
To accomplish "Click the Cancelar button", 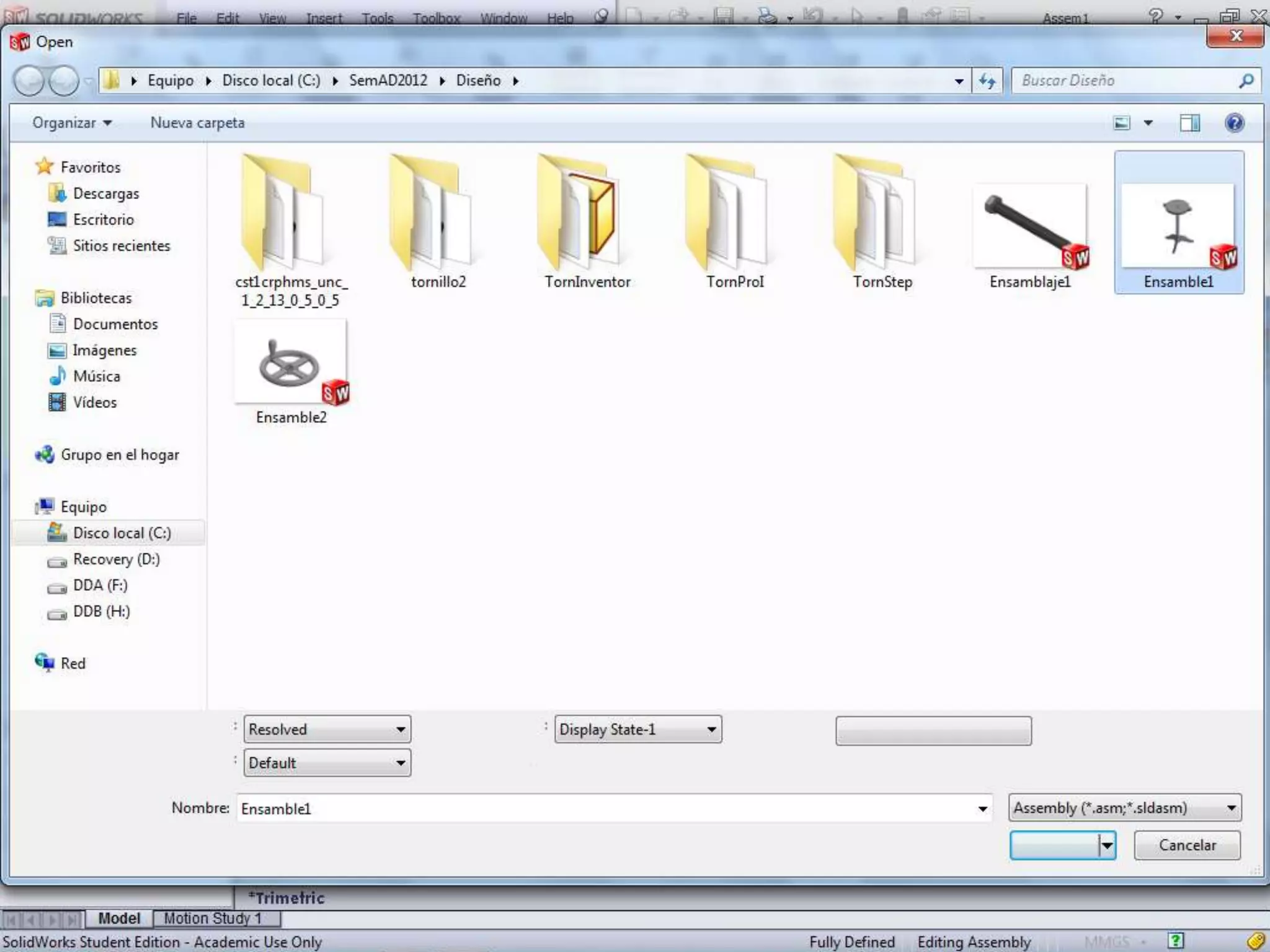I will click(1187, 845).
